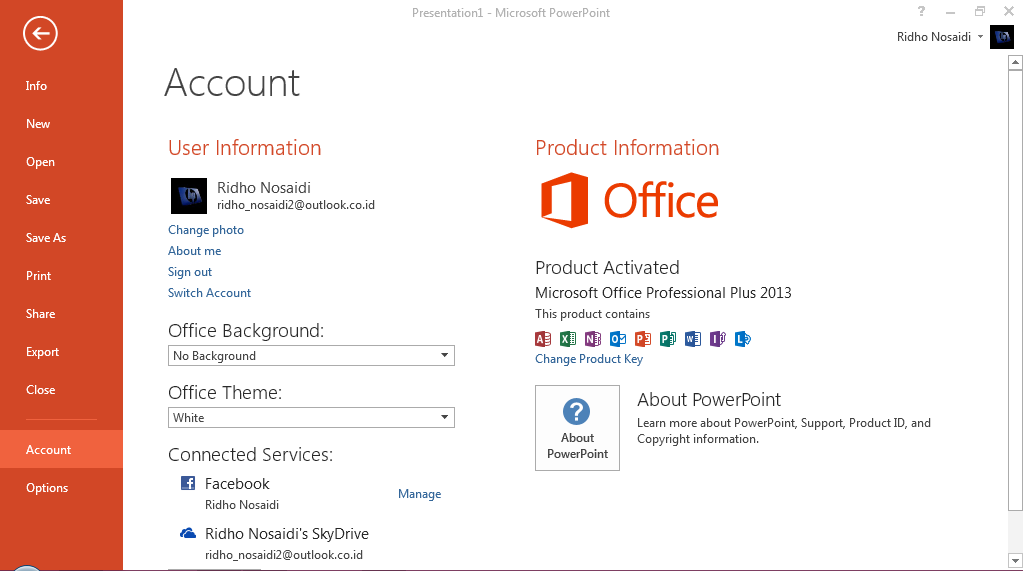Click the scrollbar down arrow
Screen dimensions: 1023x571
(1015, 560)
